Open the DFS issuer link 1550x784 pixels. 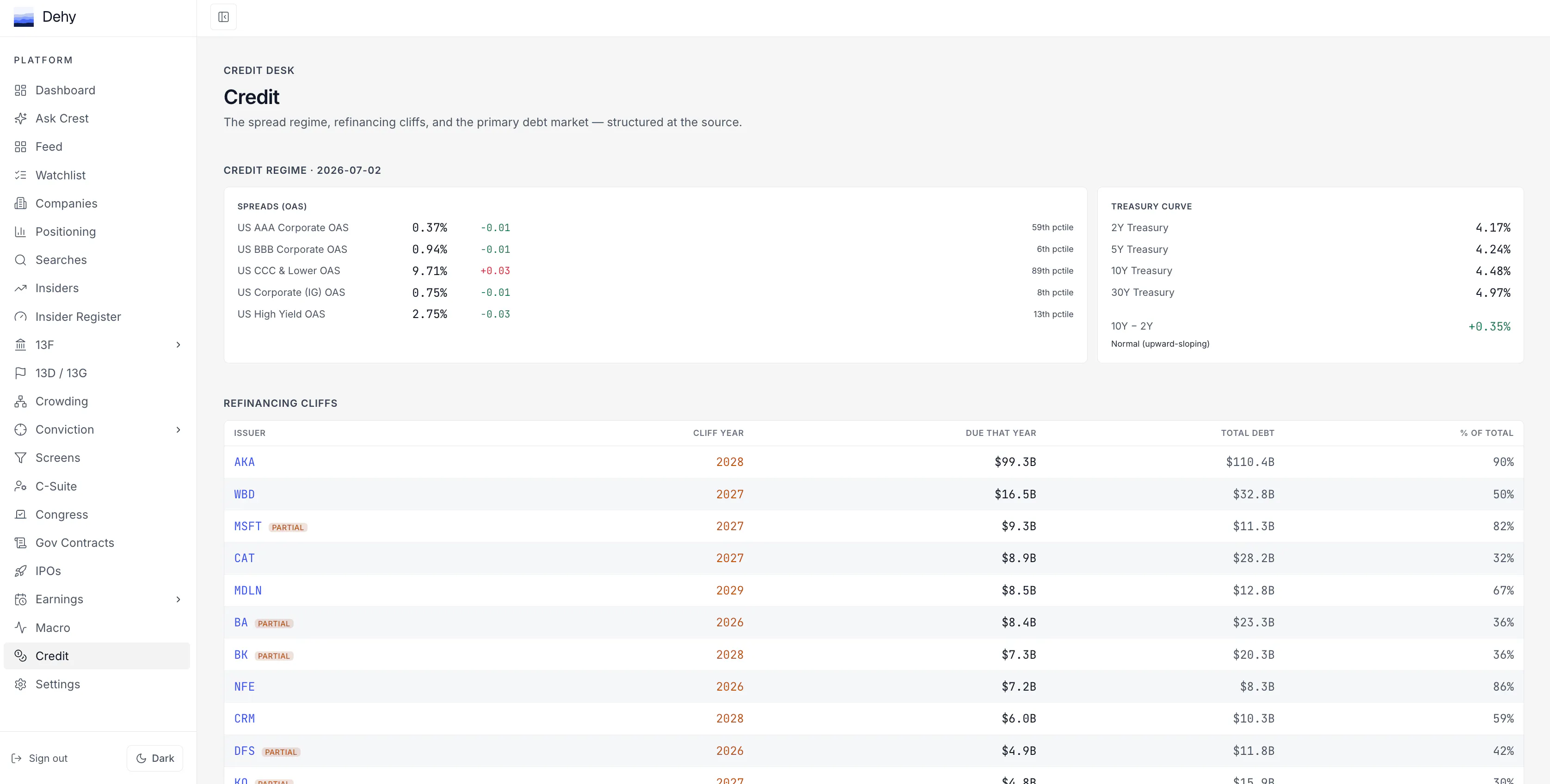[244, 751]
